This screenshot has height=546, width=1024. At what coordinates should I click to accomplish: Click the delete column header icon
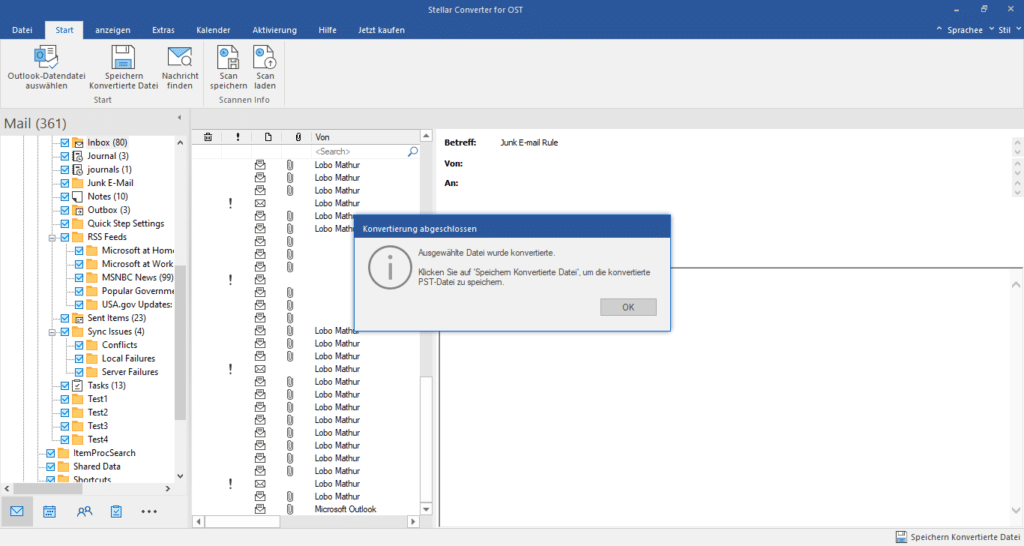[x=208, y=136]
